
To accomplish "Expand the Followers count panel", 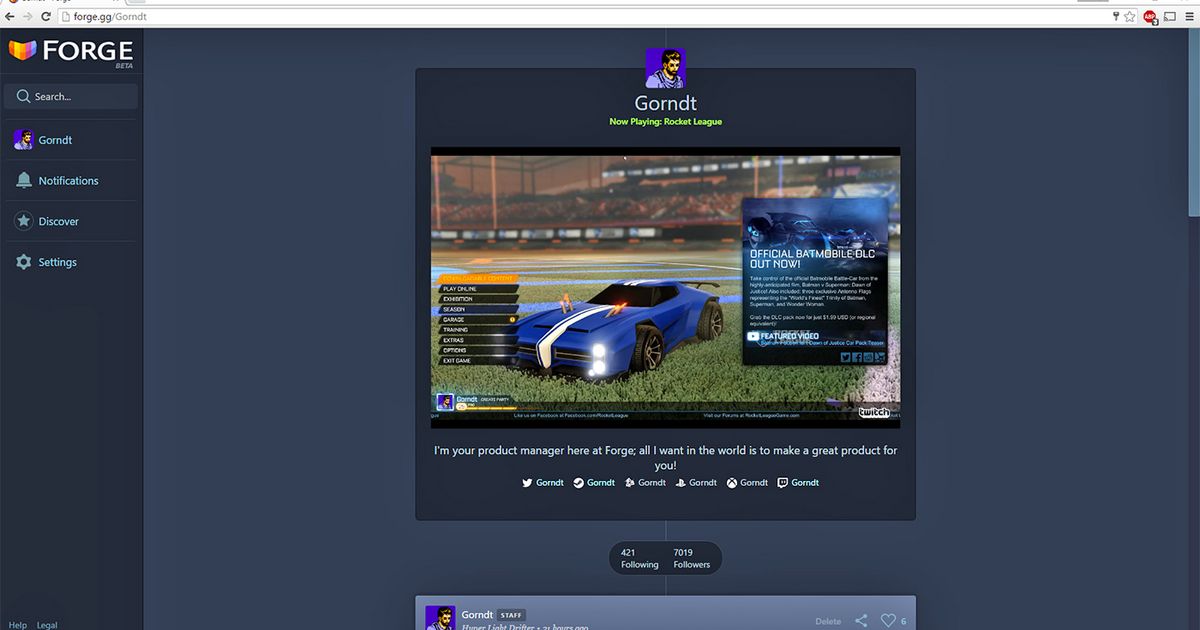I will [692, 557].
